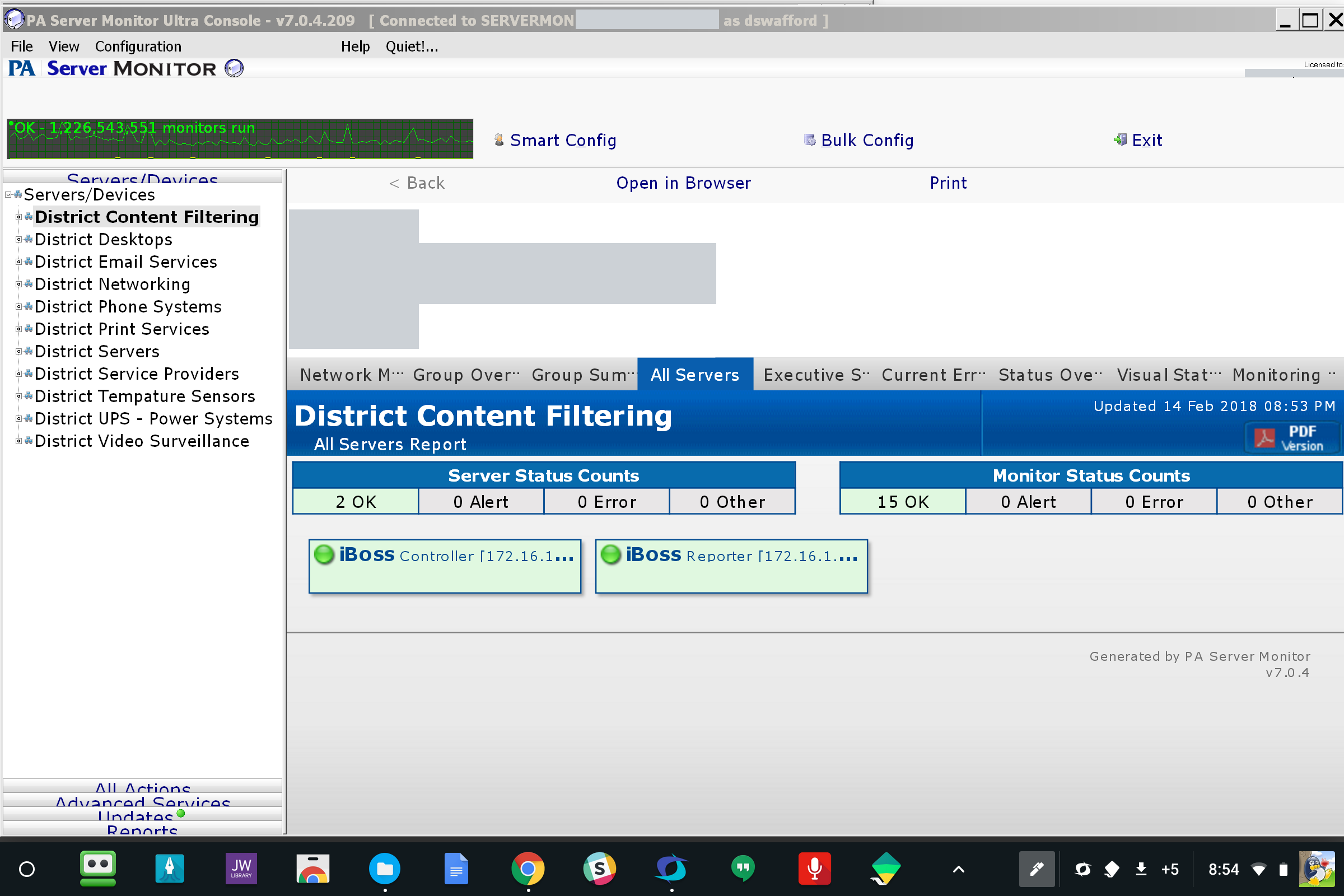Image resolution: width=1344 pixels, height=896 pixels.
Task: Switch to the Status Overview tab
Action: pyautogui.click(x=1051, y=375)
